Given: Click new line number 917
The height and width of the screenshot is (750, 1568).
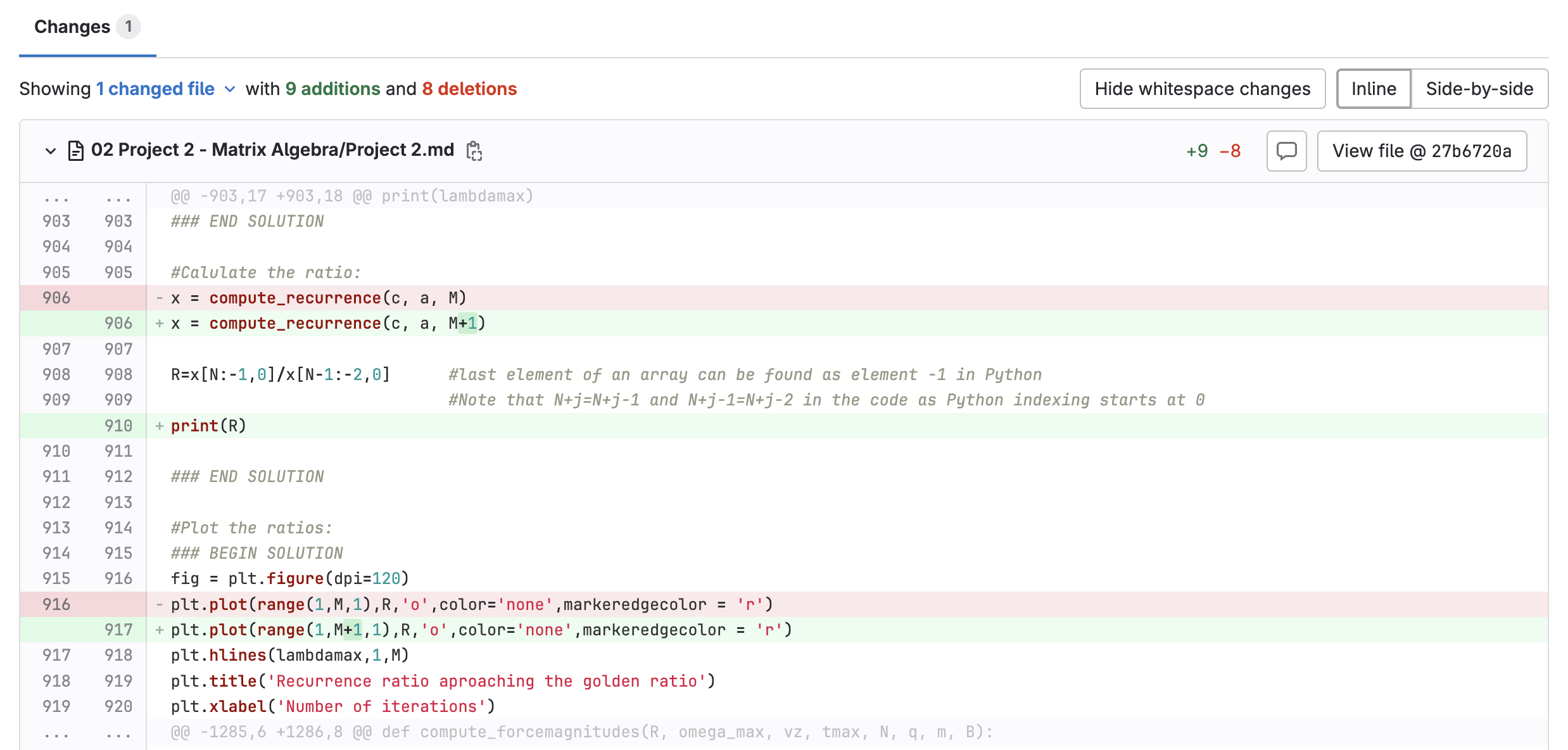Looking at the screenshot, I should 118,630.
